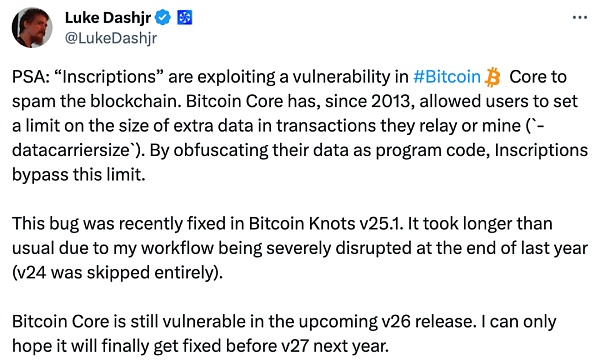Open the three-dot more options menu
Viewport: 600px width, 360px height.
pyautogui.click(x=580, y=17)
